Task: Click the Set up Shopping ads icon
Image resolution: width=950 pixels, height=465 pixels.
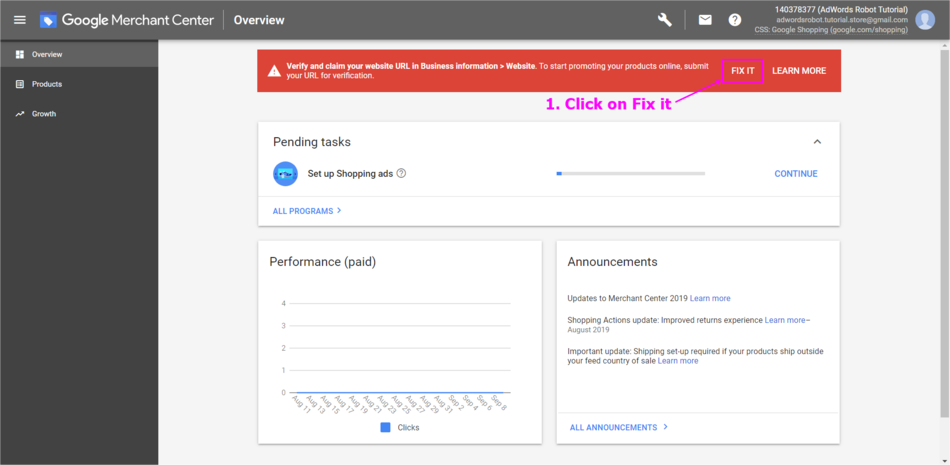Action: click(285, 174)
